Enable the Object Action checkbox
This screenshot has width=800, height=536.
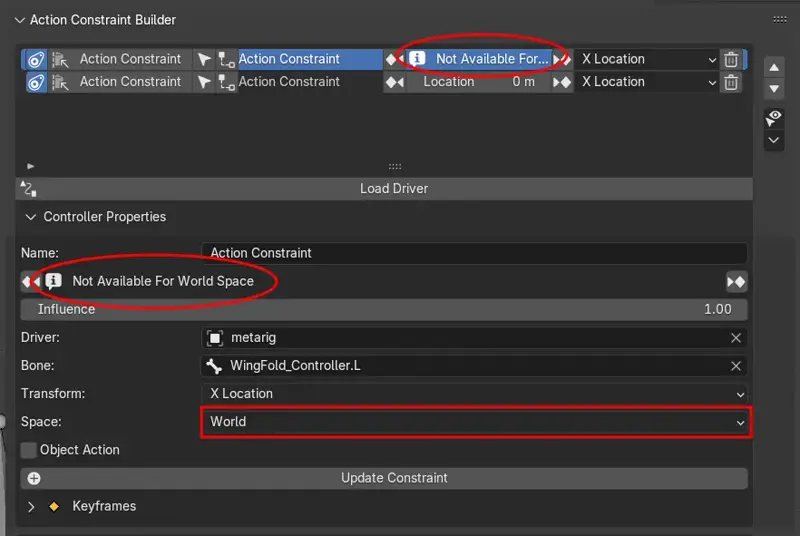point(29,450)
